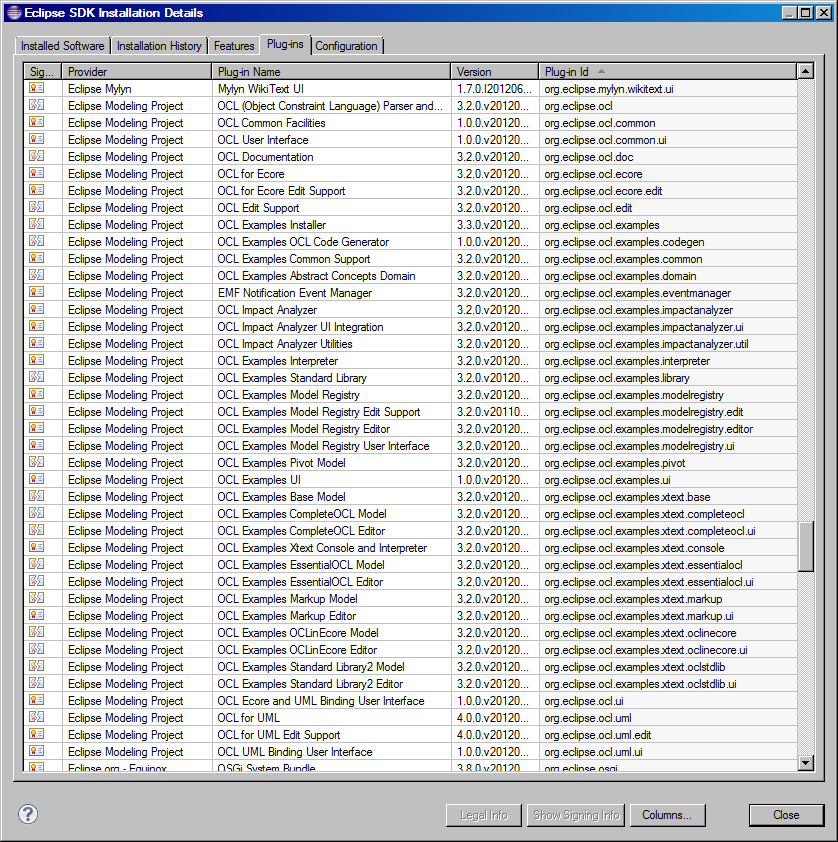Click the signed icon for OCL Impact Analyzer Utilities

point(37,343)
